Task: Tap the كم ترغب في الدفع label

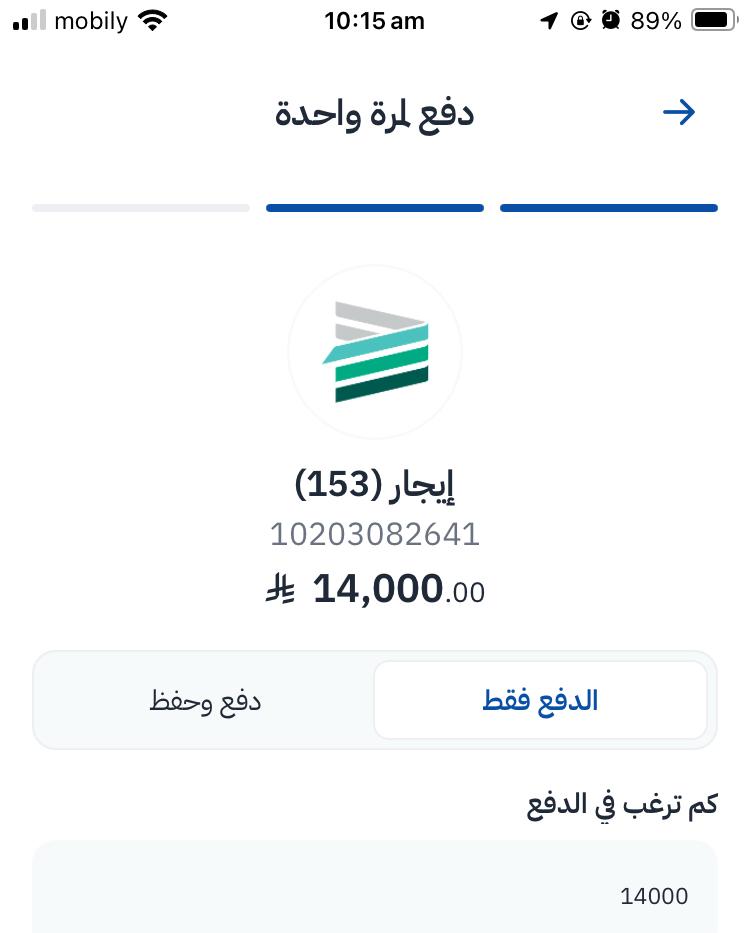Action: click(x=622, y=806)
